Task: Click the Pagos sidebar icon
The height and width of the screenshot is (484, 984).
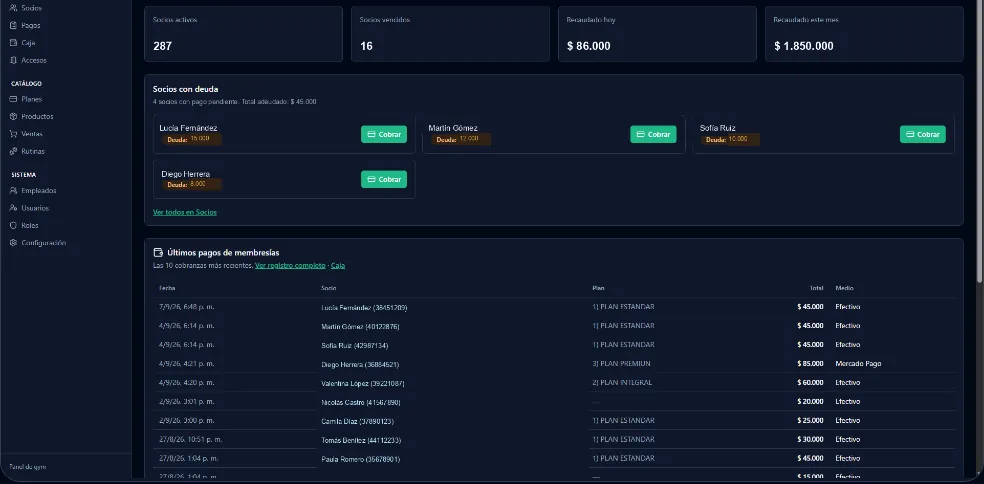Action: pos(13,26)
